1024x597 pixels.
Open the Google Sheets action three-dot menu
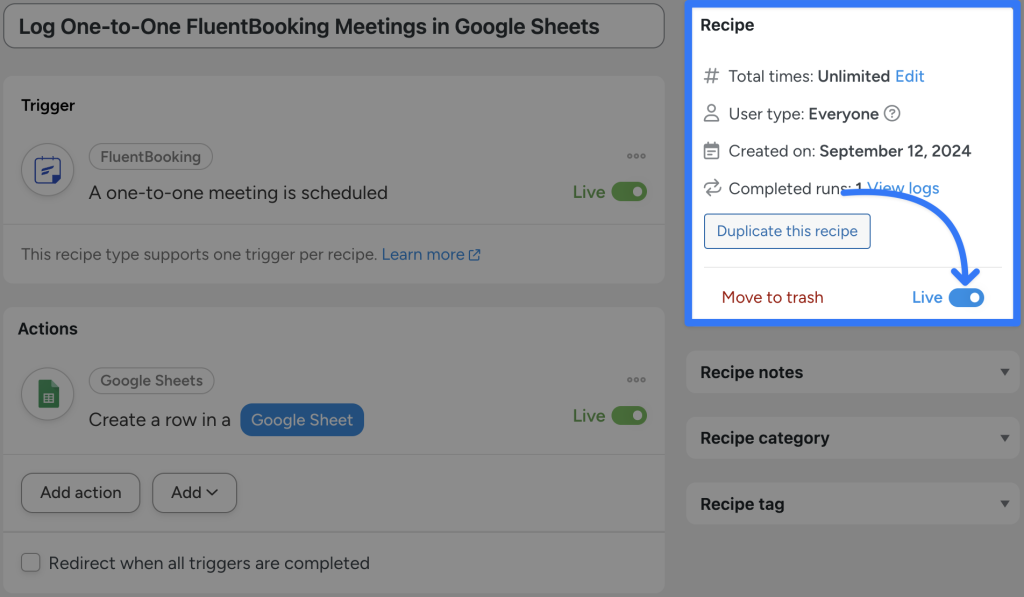coord(636,380)
